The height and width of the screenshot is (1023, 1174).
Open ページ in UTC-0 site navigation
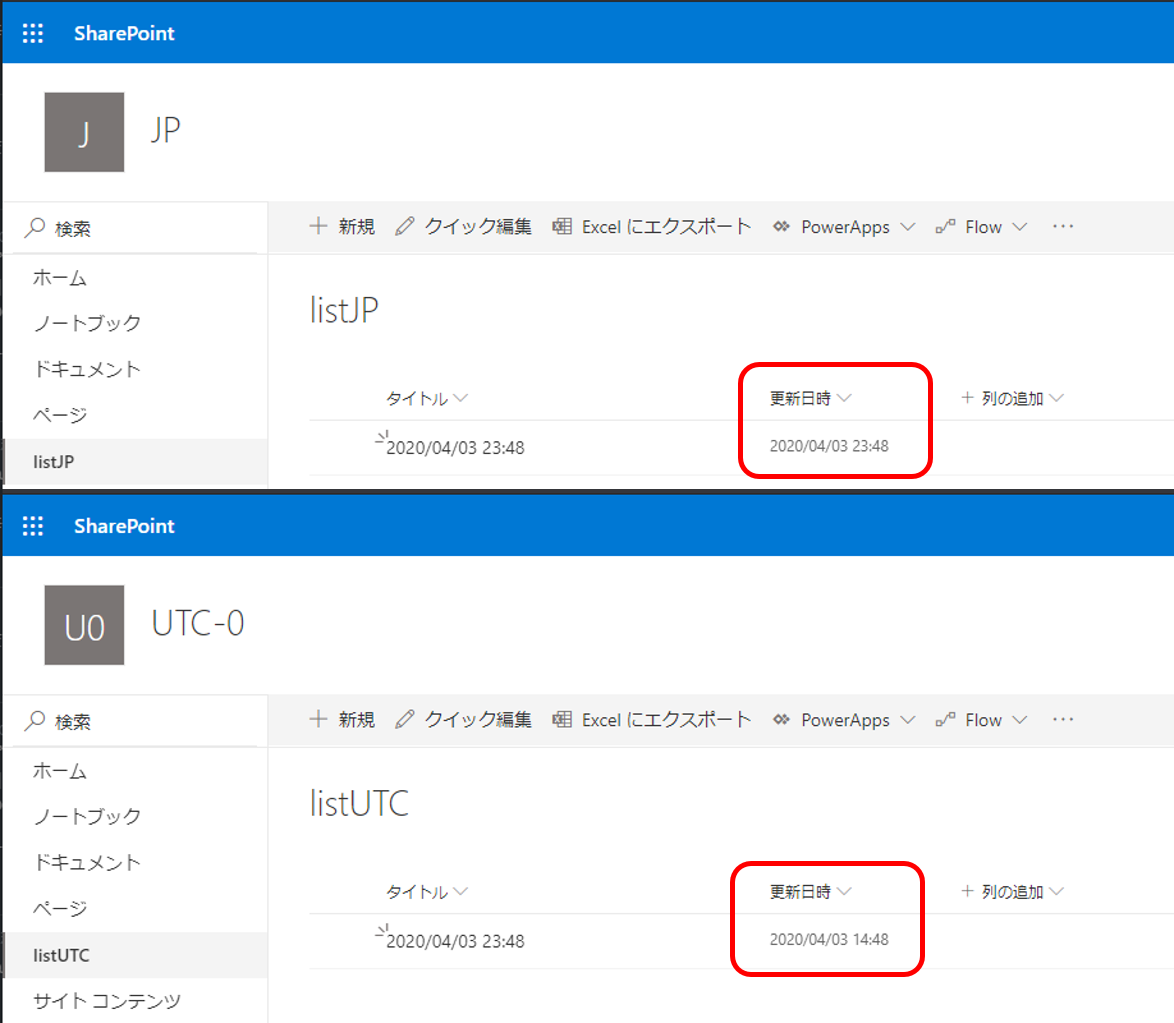point(60,908)
